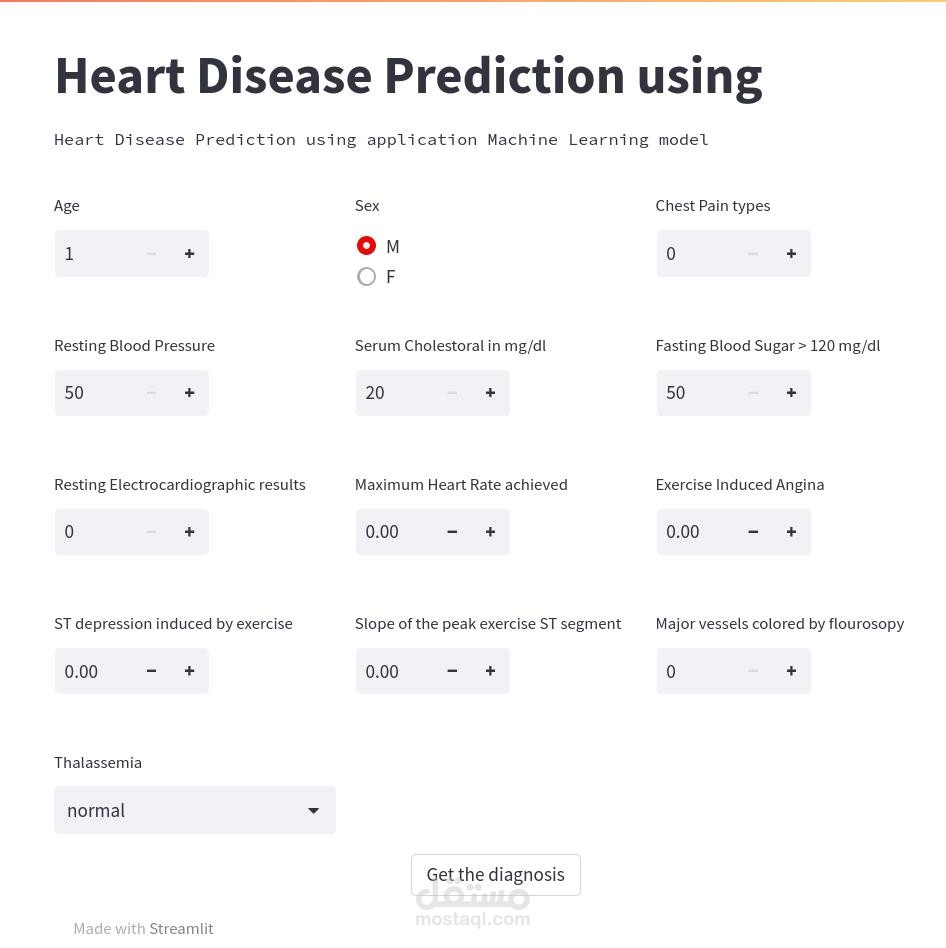Increment Maximum Heart Rate achieved
The height and width of the screenshot is (948, 946).
tap(490, 532)
